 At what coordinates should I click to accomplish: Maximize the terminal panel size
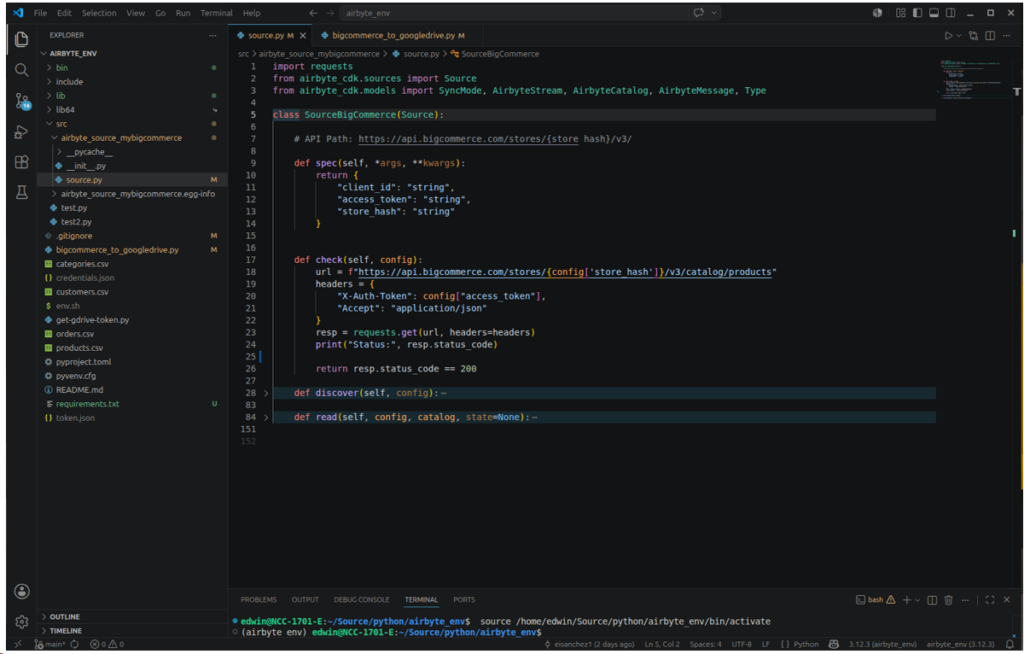(x=990, y=600)
